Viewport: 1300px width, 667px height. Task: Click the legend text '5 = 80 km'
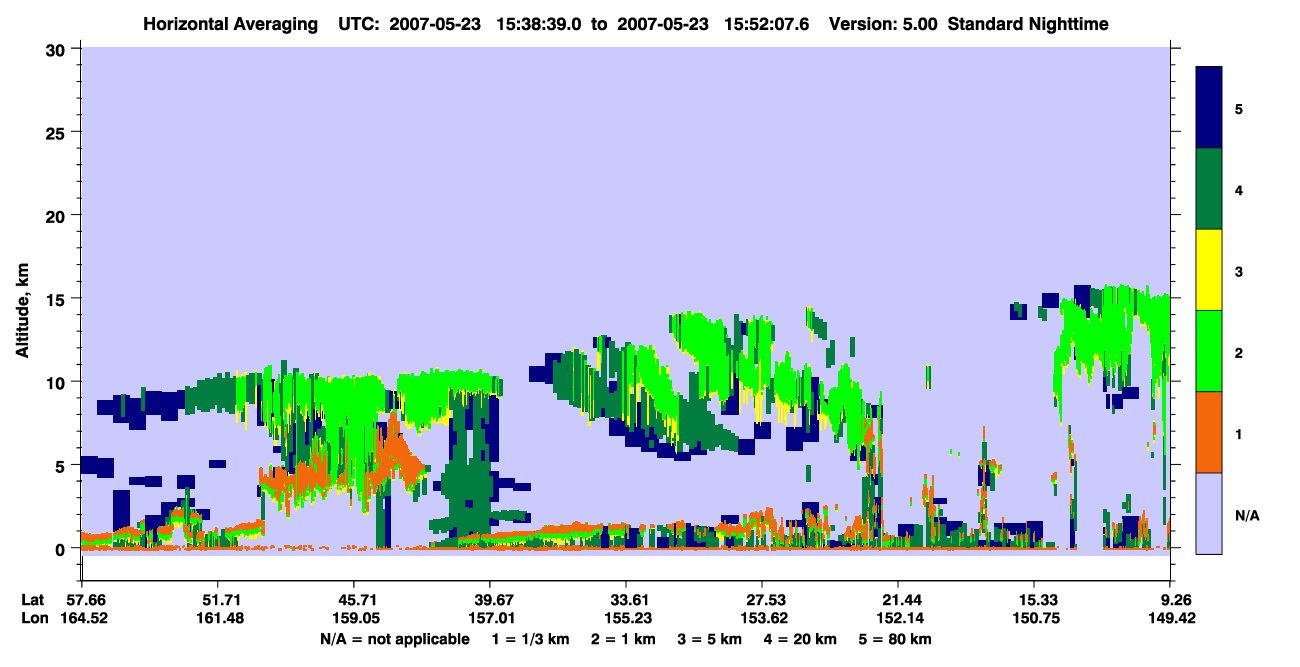893,638
